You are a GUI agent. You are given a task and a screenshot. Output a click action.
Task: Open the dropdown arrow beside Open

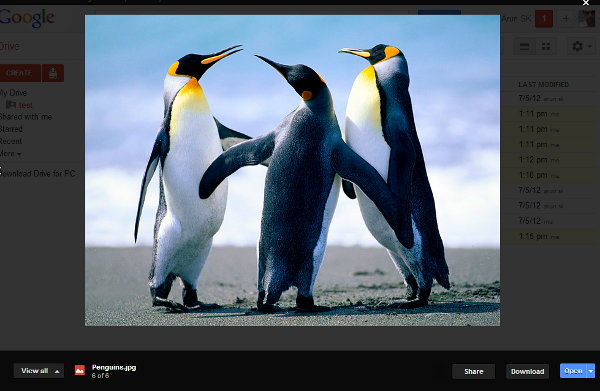pos(591,371)
